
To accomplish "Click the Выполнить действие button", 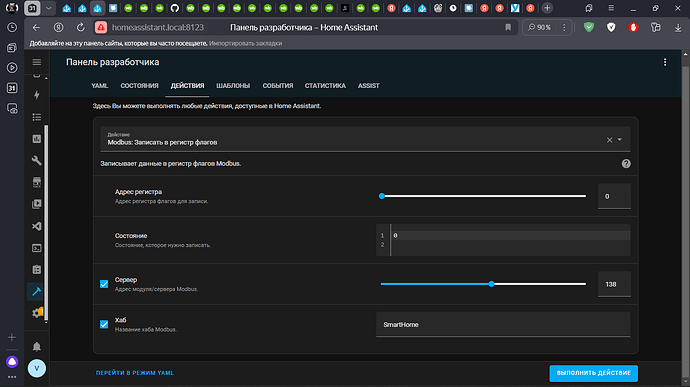I will [593, 373].
